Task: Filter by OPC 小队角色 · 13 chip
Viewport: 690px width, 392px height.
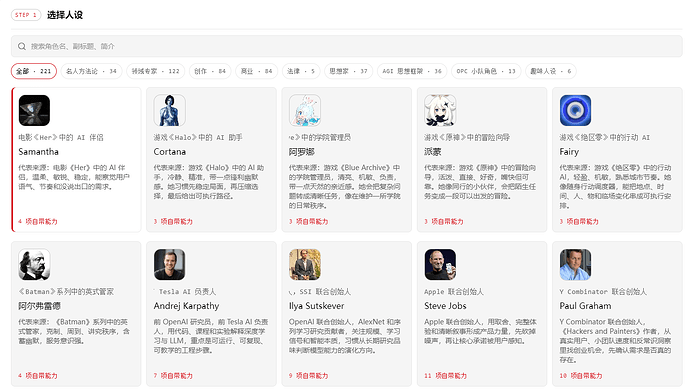Action: (x=486, y=71)
